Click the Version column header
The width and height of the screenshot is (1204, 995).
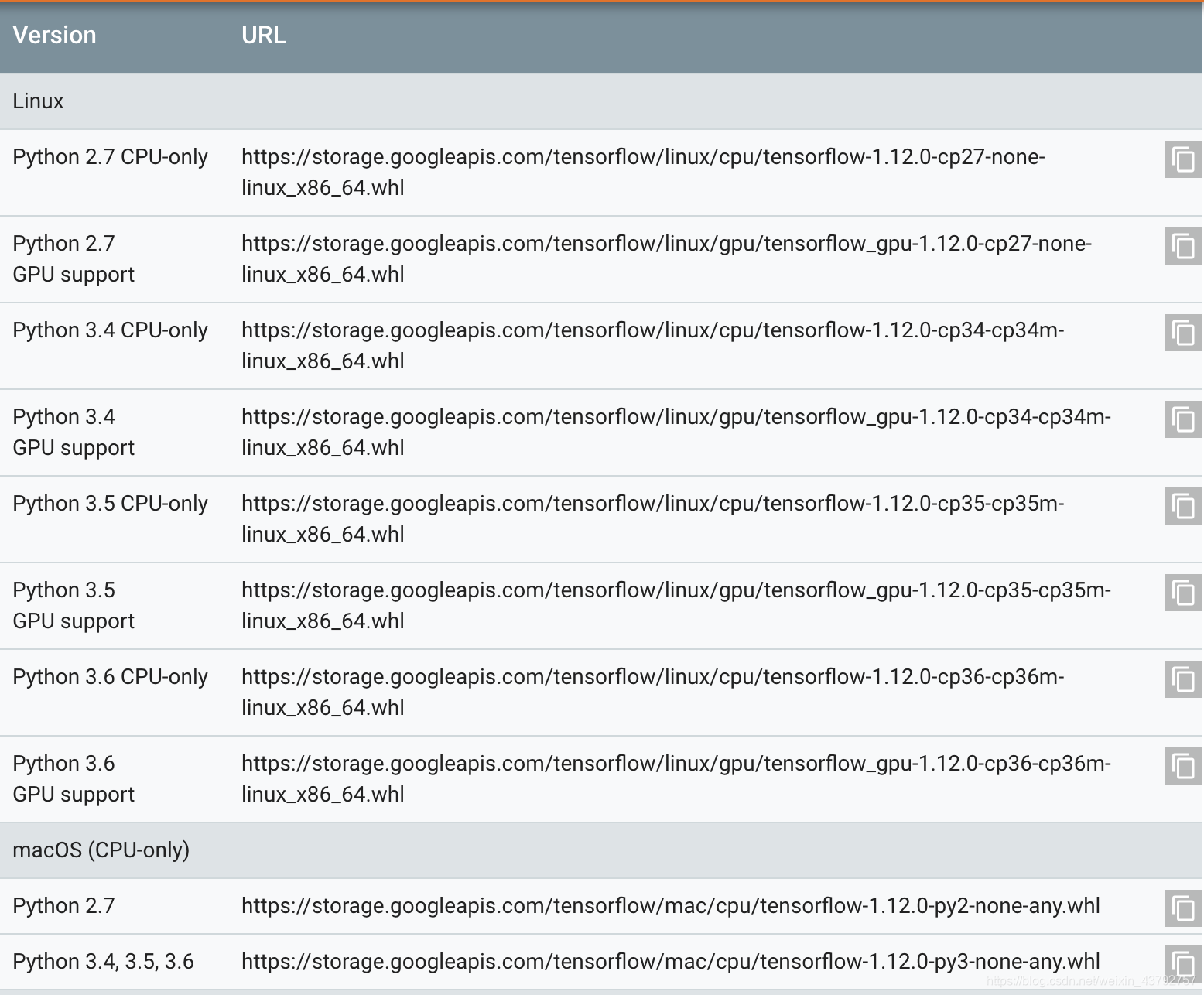tap(54, 35)
